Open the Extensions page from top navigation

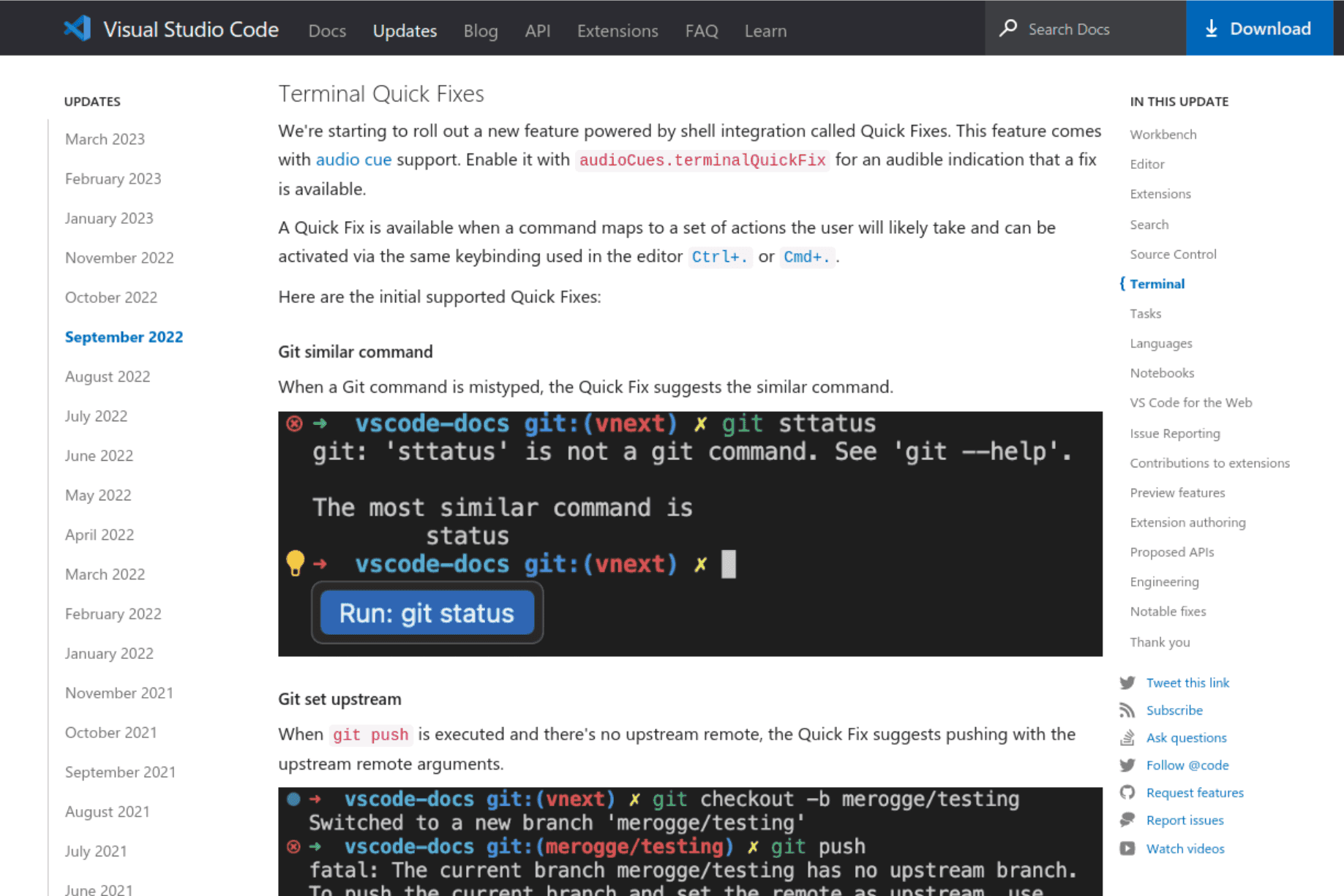617,31
